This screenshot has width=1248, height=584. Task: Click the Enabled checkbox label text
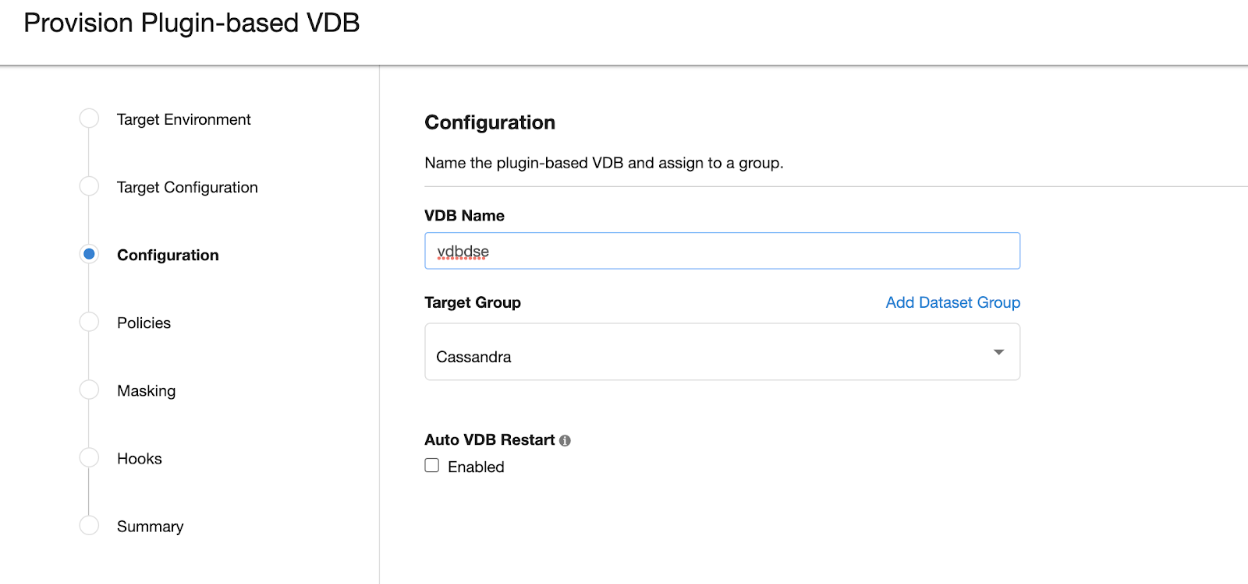(476, 467)
